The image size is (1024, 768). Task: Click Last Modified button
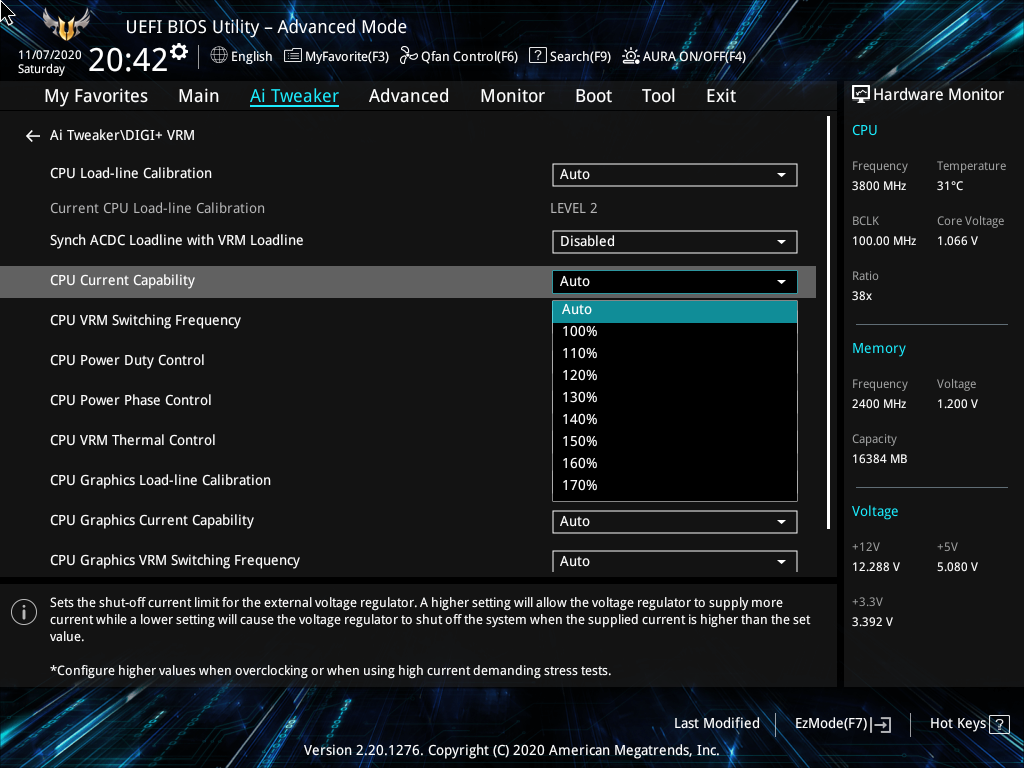pos(716,724)
